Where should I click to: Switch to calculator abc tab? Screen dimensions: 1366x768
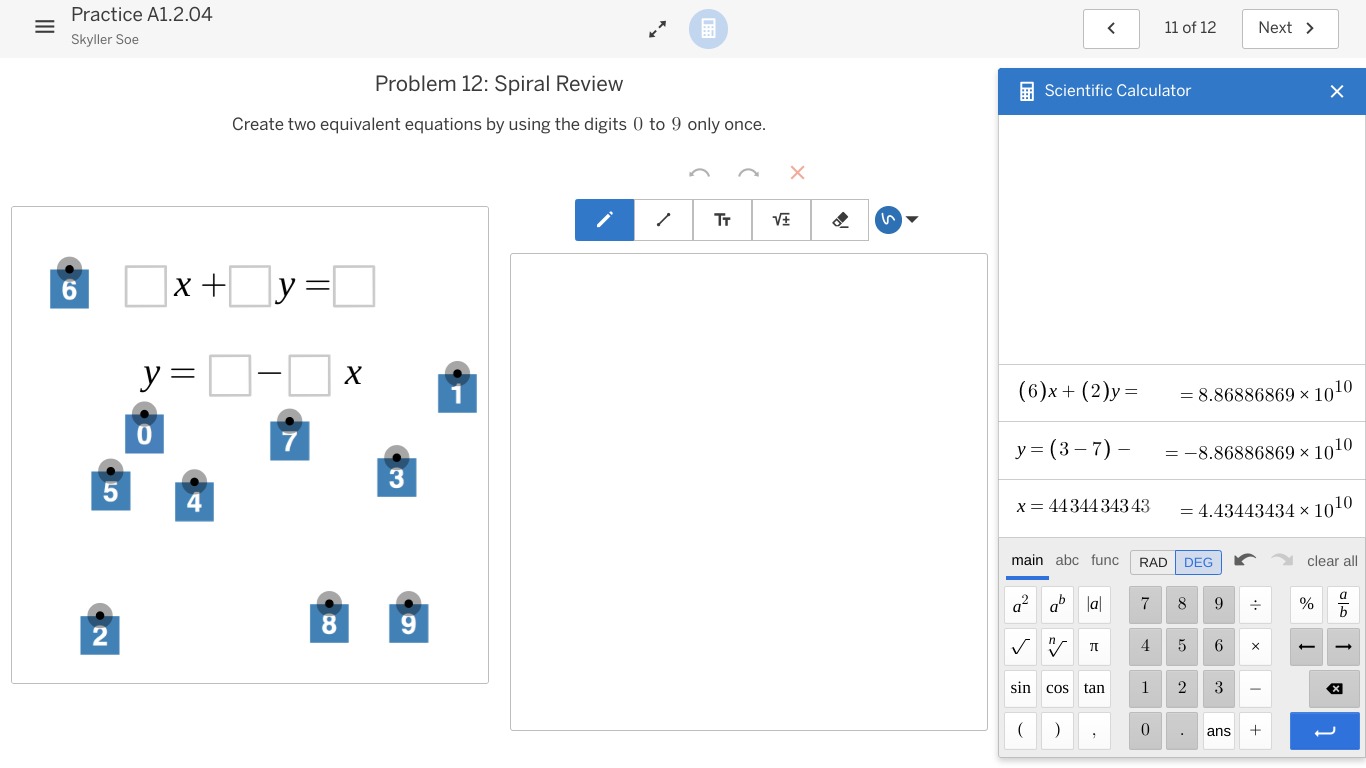point(1067,561)
